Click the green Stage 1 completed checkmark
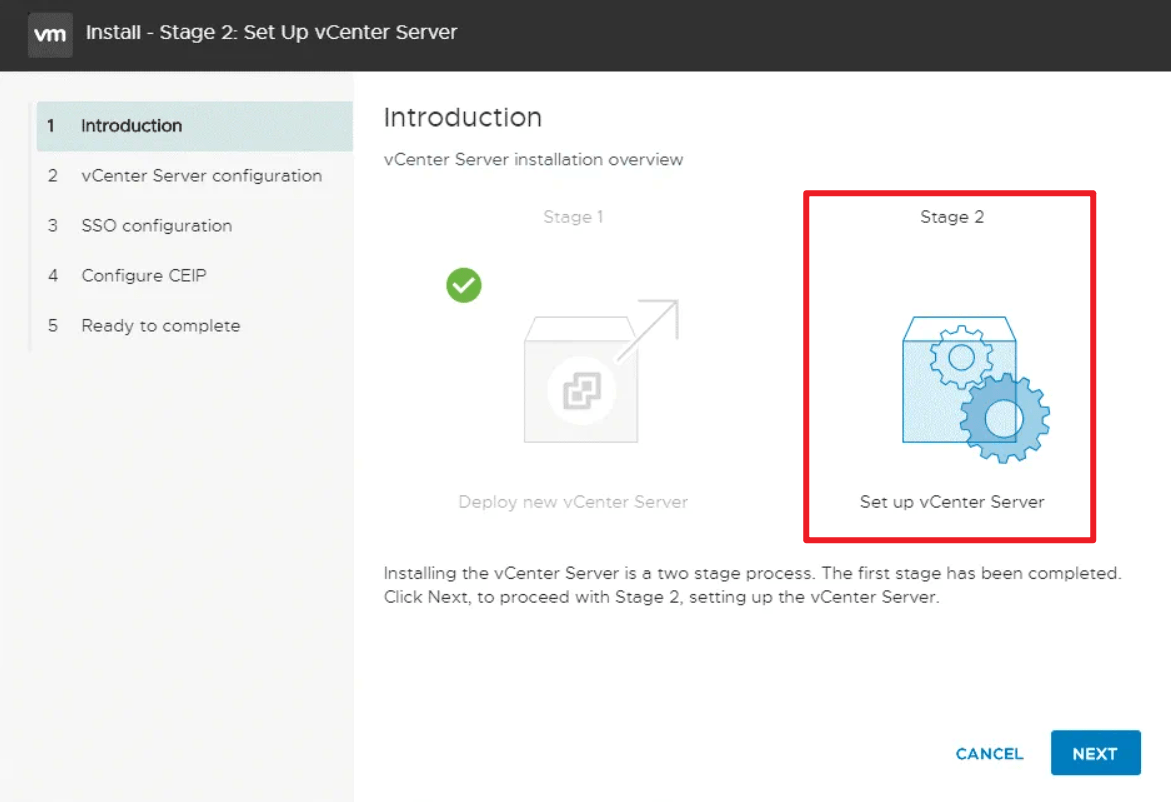Screen dimensions: 1171x802 pyautogui.click(x=464, y=285)
